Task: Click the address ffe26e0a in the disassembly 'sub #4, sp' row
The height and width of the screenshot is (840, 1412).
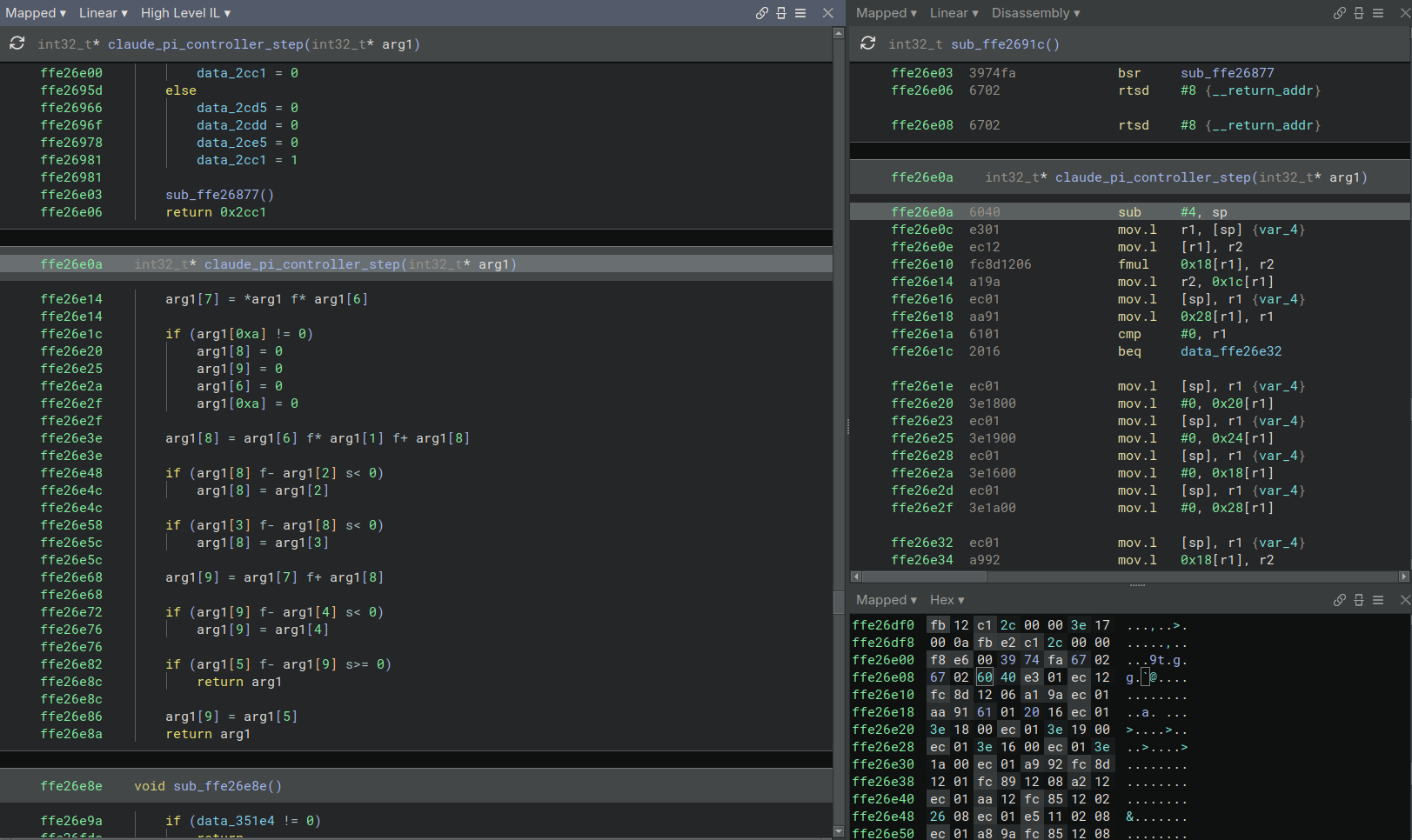Action: point(922,212)
